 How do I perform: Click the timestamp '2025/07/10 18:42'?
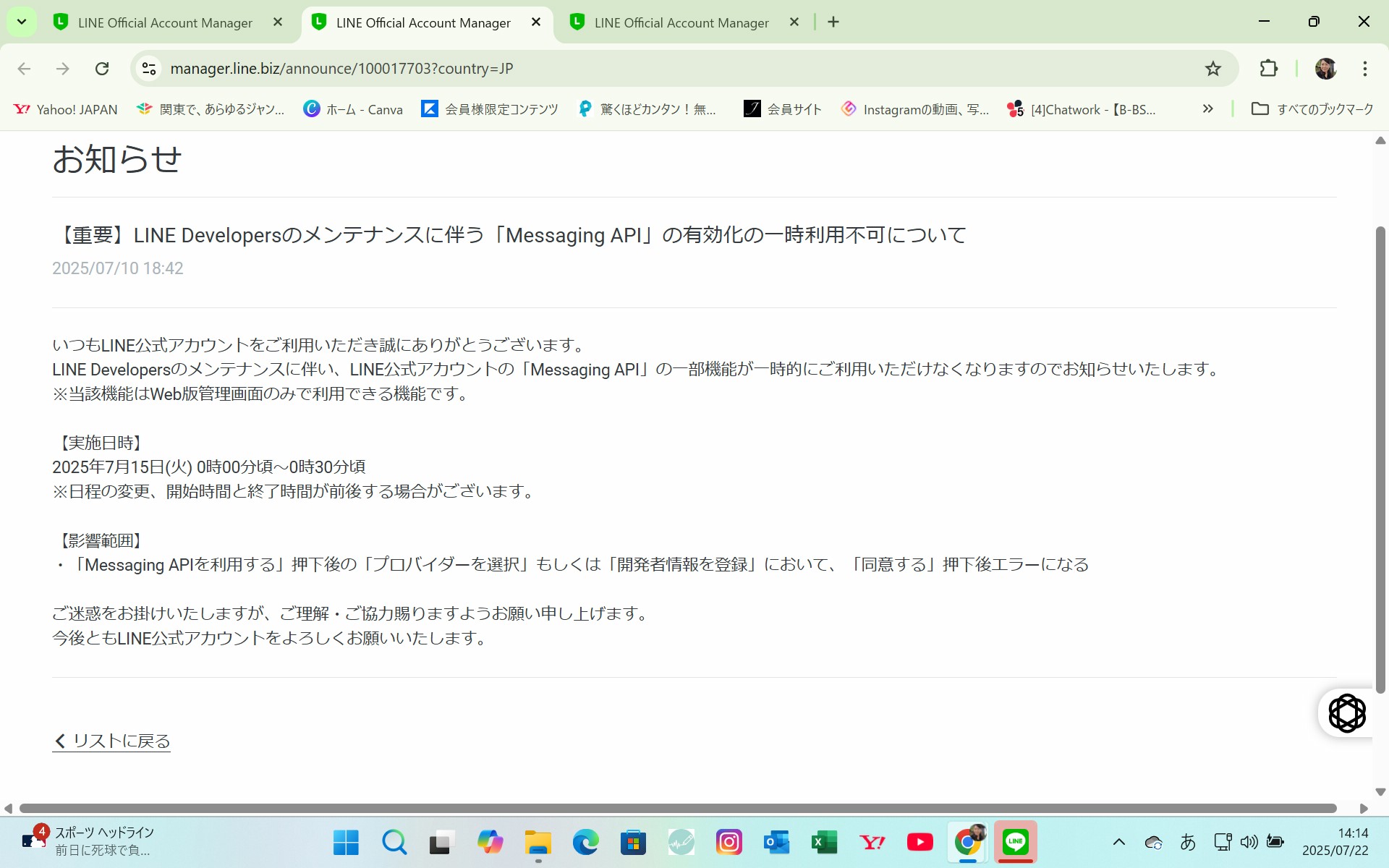tap(118, 268)
